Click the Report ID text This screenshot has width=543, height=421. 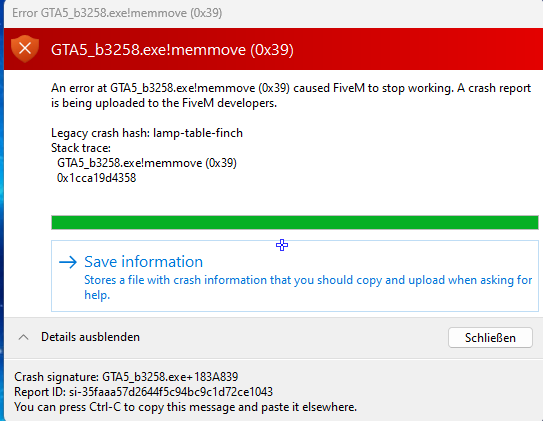[x=143, y=392]
